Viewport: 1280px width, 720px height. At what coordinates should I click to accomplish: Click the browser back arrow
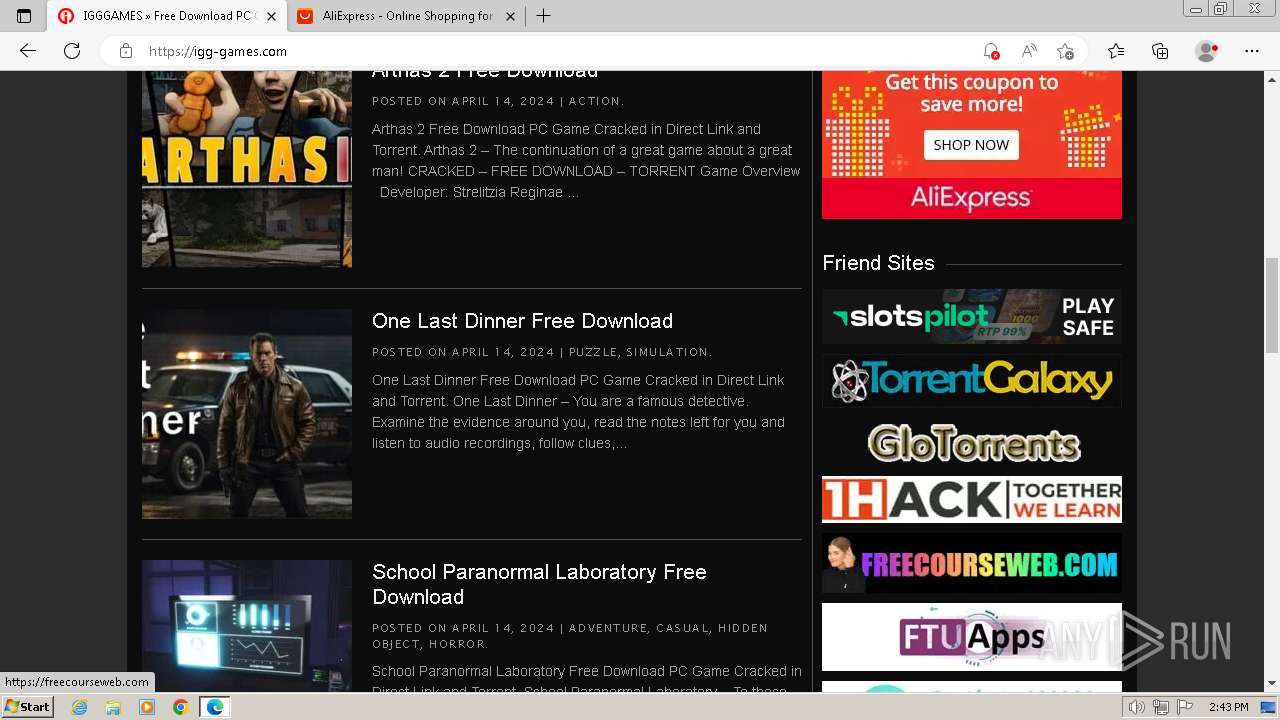[x=28, y=51]
